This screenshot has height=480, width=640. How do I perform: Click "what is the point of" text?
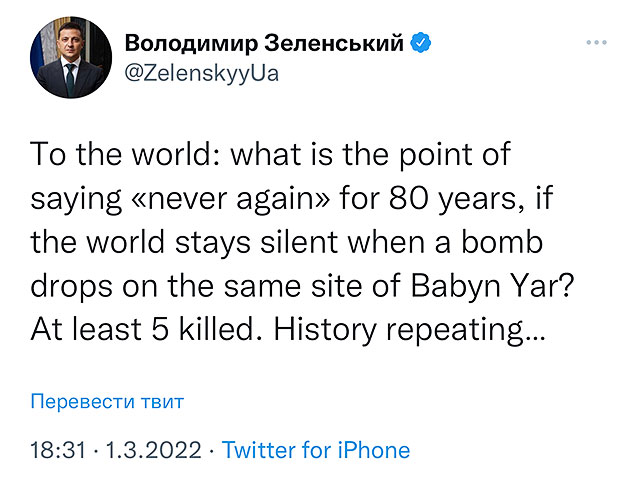371,154
